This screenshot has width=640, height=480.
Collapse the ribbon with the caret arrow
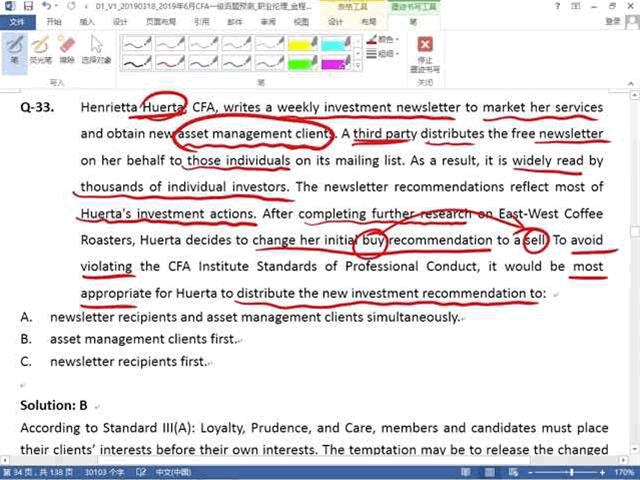pyautogui.click(x=631, y=83)
